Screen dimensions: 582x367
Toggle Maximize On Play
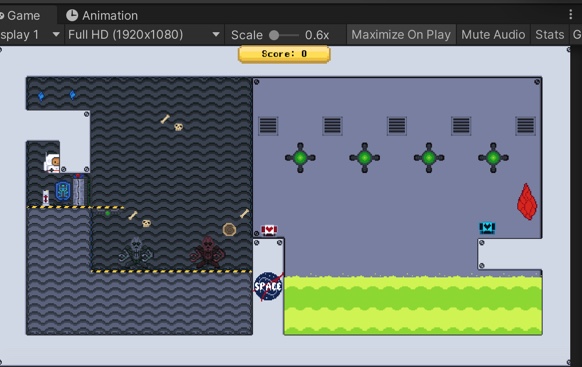pos(401,35)
